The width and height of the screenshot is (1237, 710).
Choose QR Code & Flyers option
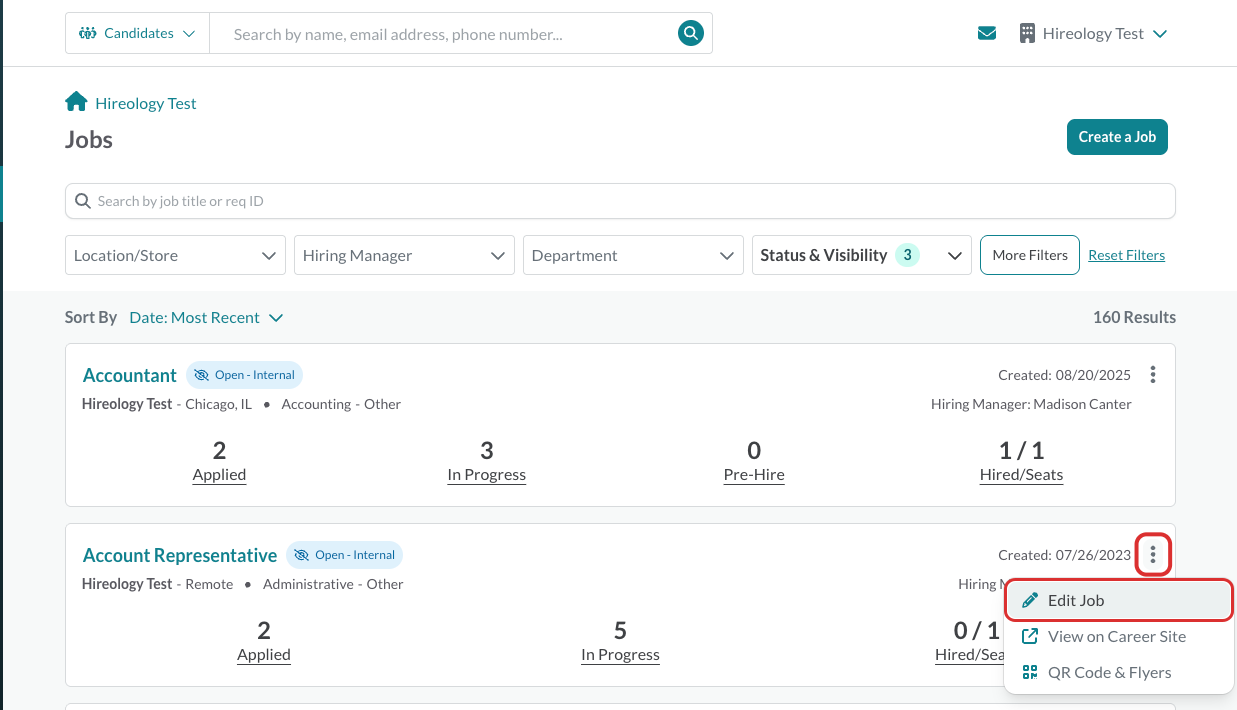pos(1119,672)
